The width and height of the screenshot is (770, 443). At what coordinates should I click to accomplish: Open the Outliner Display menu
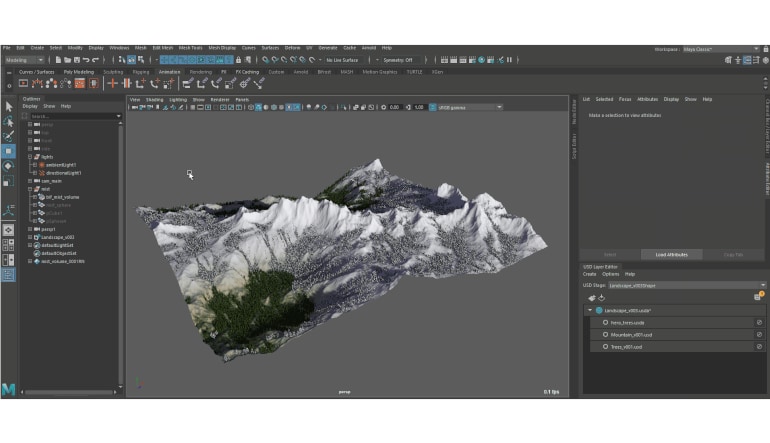30,106
